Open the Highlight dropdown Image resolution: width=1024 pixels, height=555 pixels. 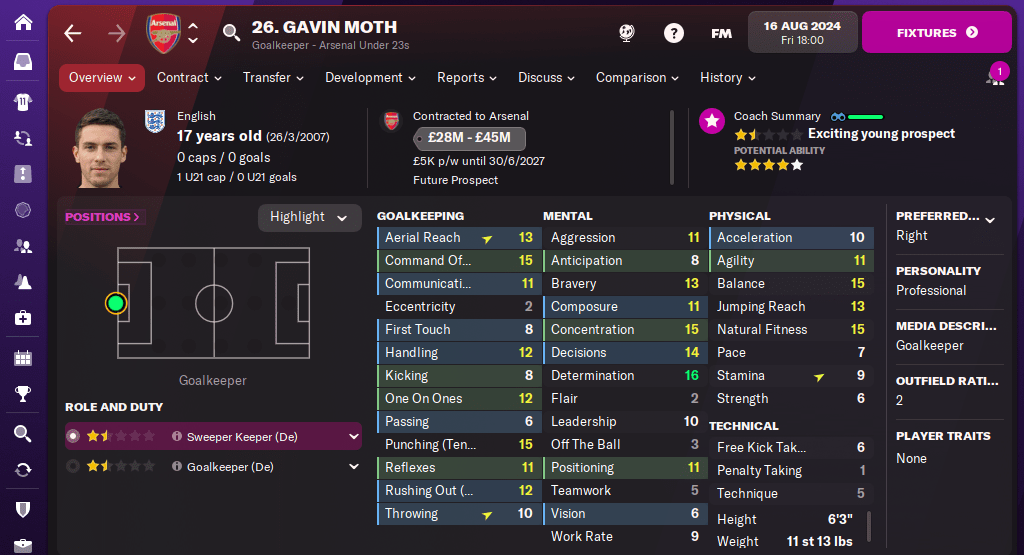coord(309,217)
